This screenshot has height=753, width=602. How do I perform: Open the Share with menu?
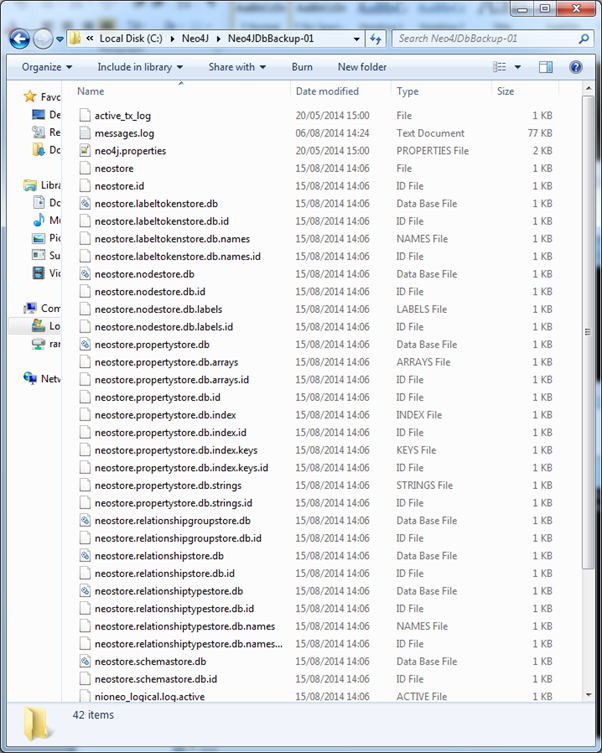point(237,67)
